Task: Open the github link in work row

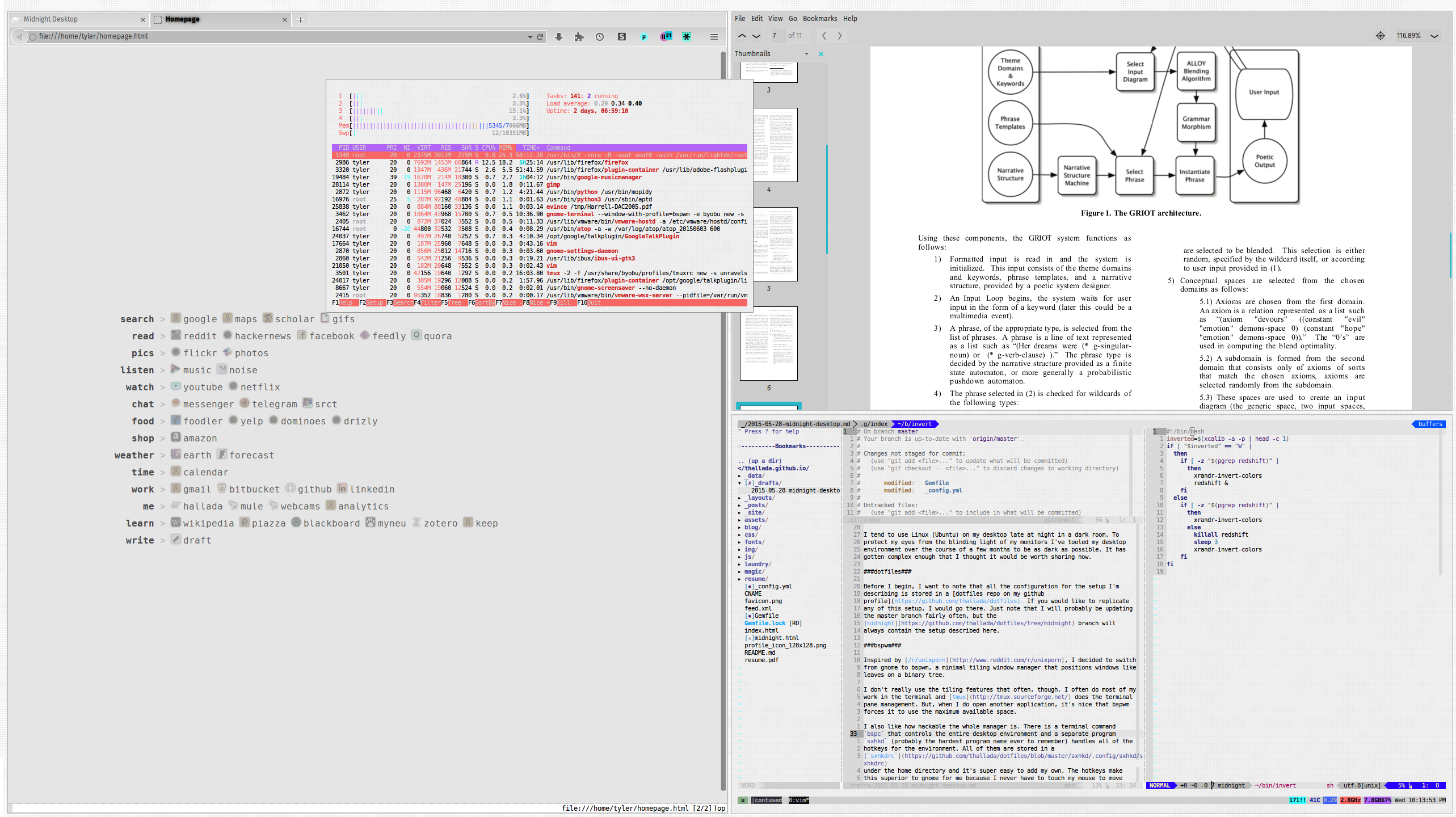Action: (314, 489)
